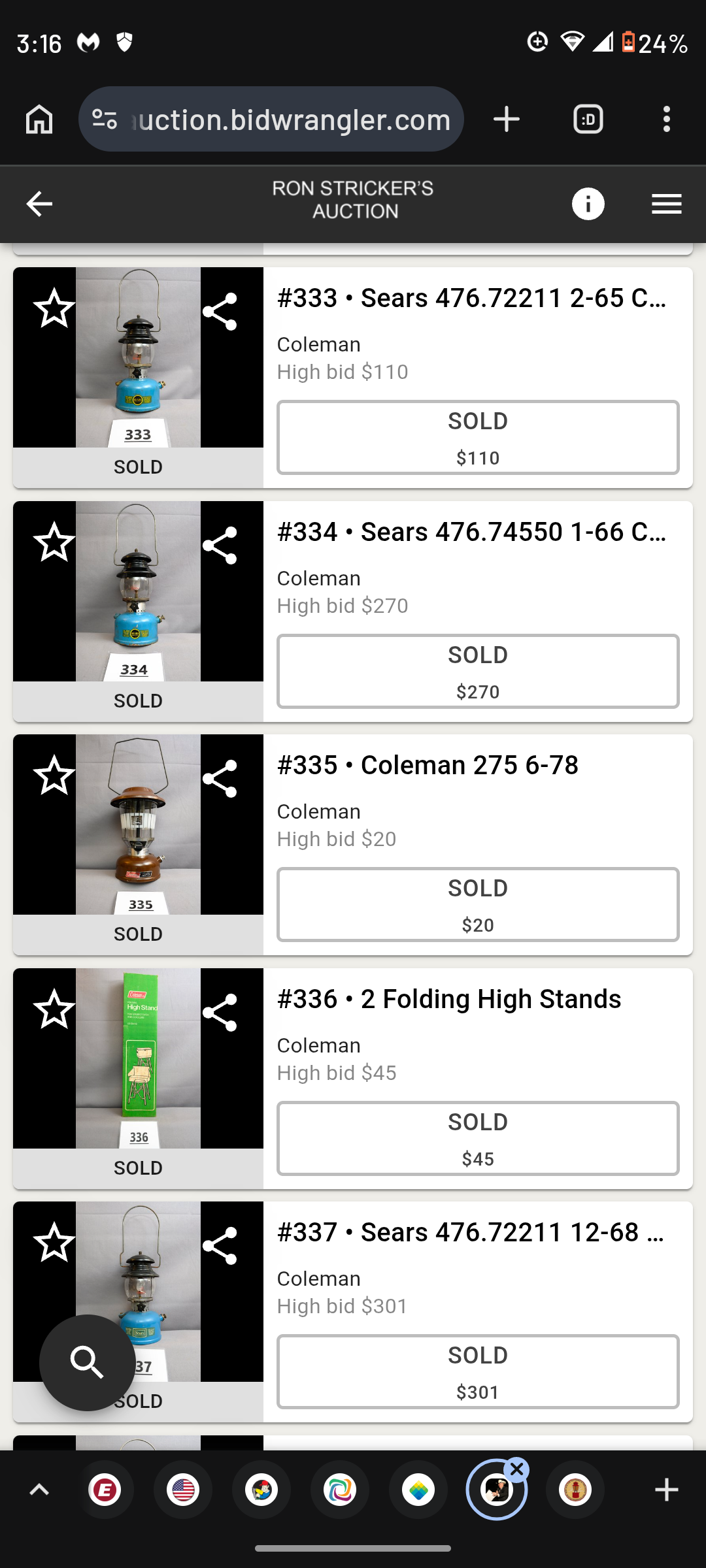Open the tab switcher button
This screenshot has width=706, height=1568.
[588, 120]
